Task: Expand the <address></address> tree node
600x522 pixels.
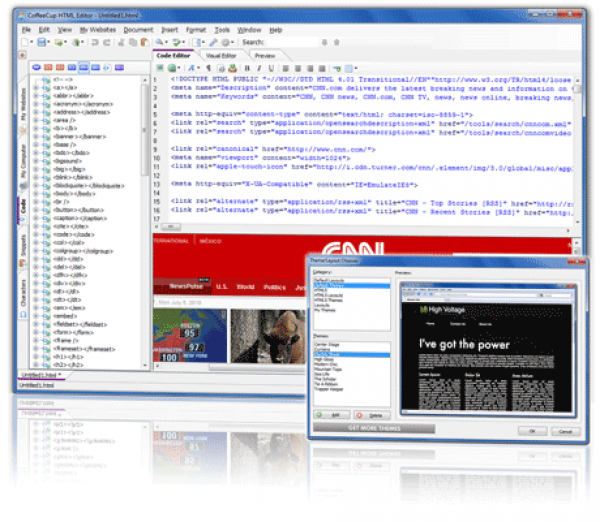Action: 36,112
